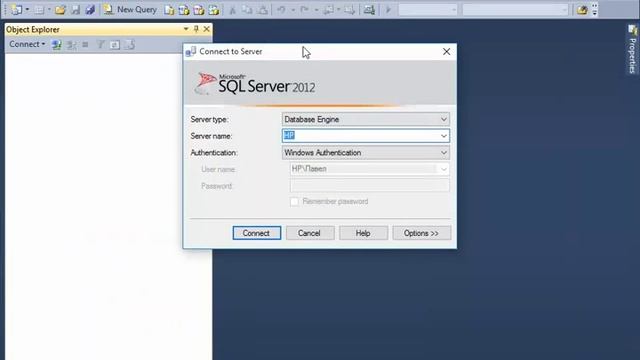Image resolution: width=640 pixels, height=360 pixels.
Task: Click the Paste icon in toolbar
Action: tap(263, 10)
